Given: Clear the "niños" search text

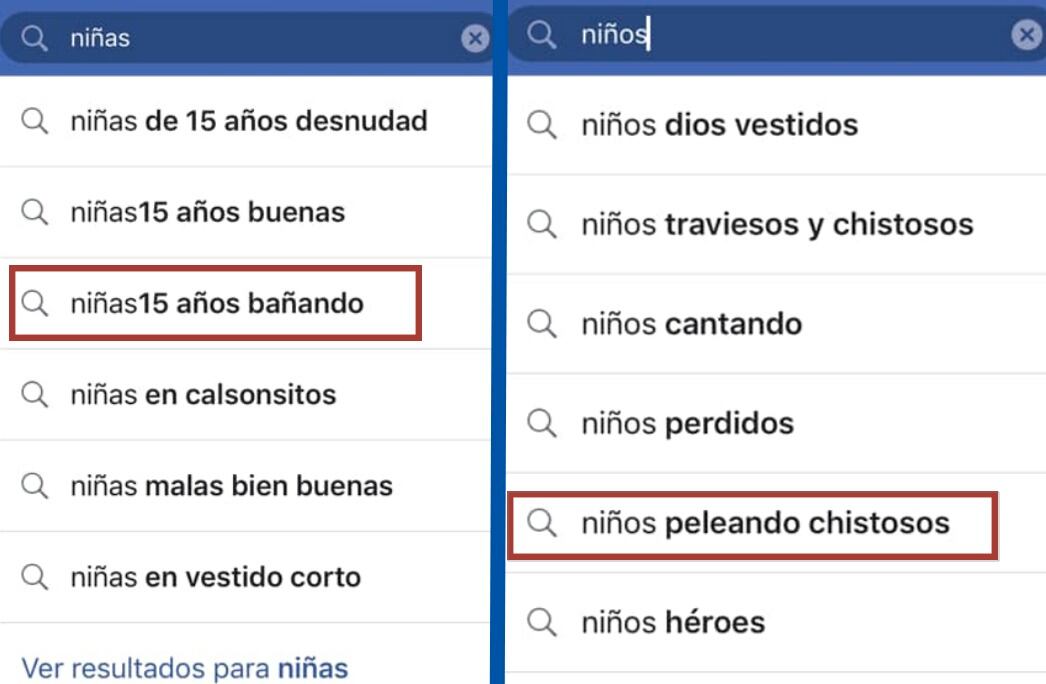Looking at the screenshot, I should pyautogui.click(x=1026, y=35).
